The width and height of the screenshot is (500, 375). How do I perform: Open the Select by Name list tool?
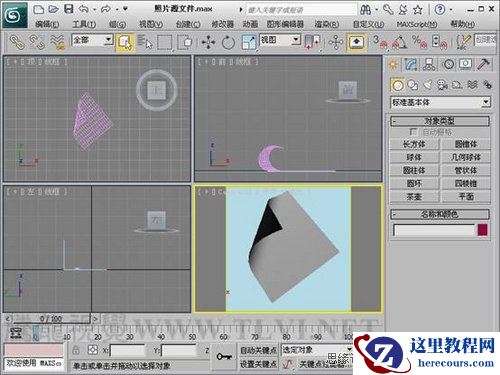(145, 42)
